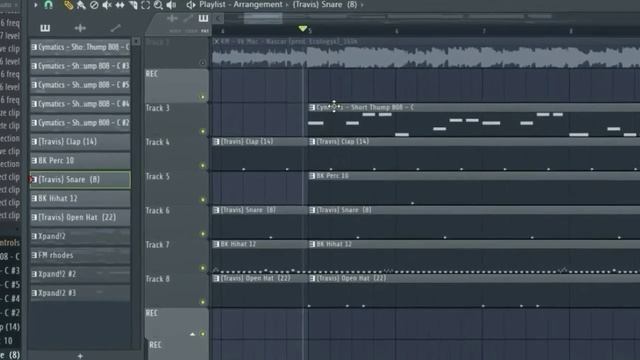Click pattern icon of FM rhodes in picker

pos(34,255)
